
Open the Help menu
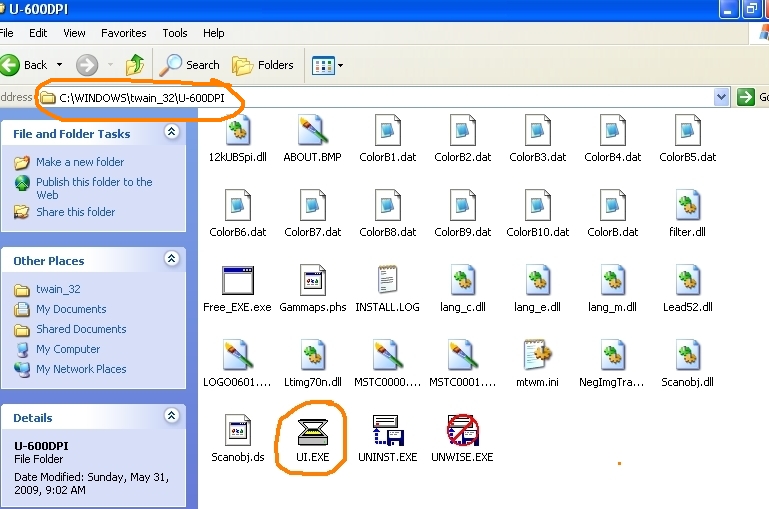pyautogui.click(x=213, y=33)
